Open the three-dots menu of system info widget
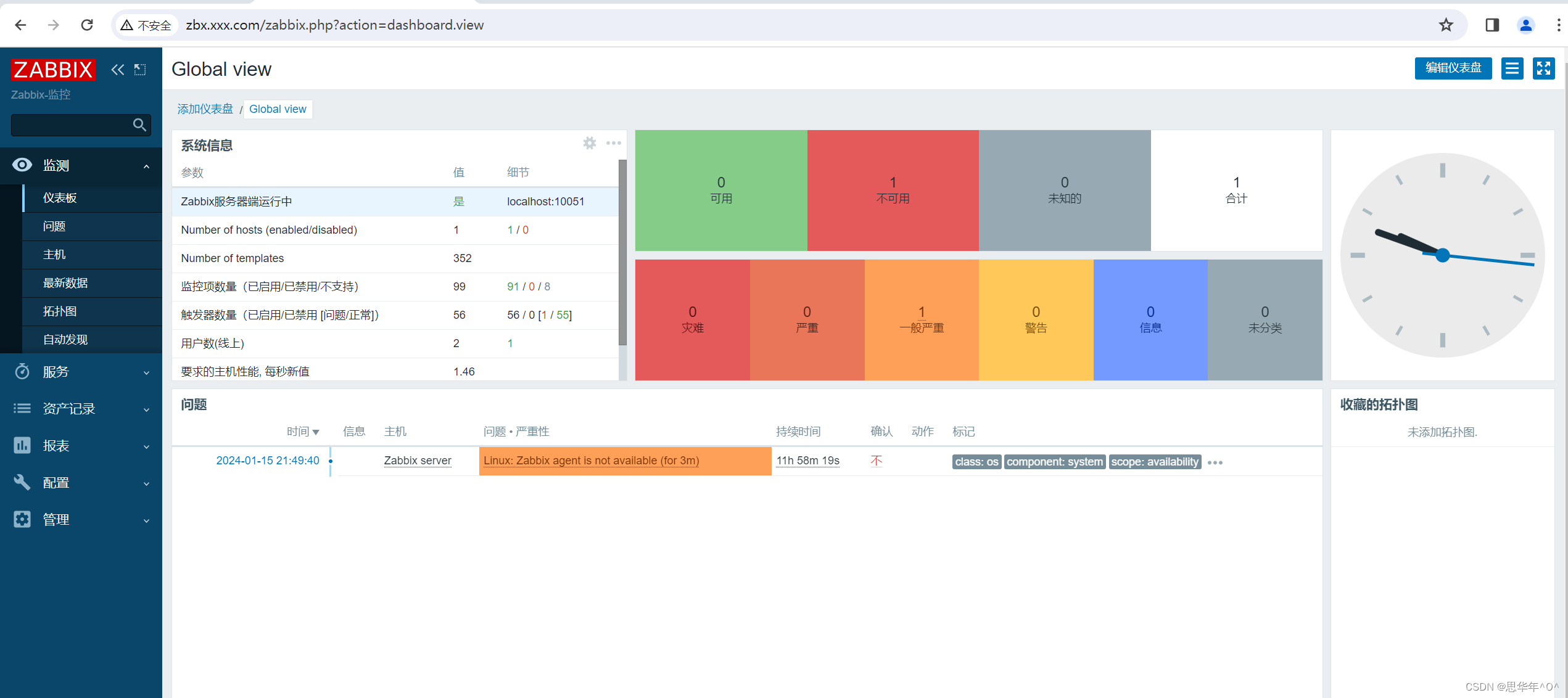 point(613,143)
